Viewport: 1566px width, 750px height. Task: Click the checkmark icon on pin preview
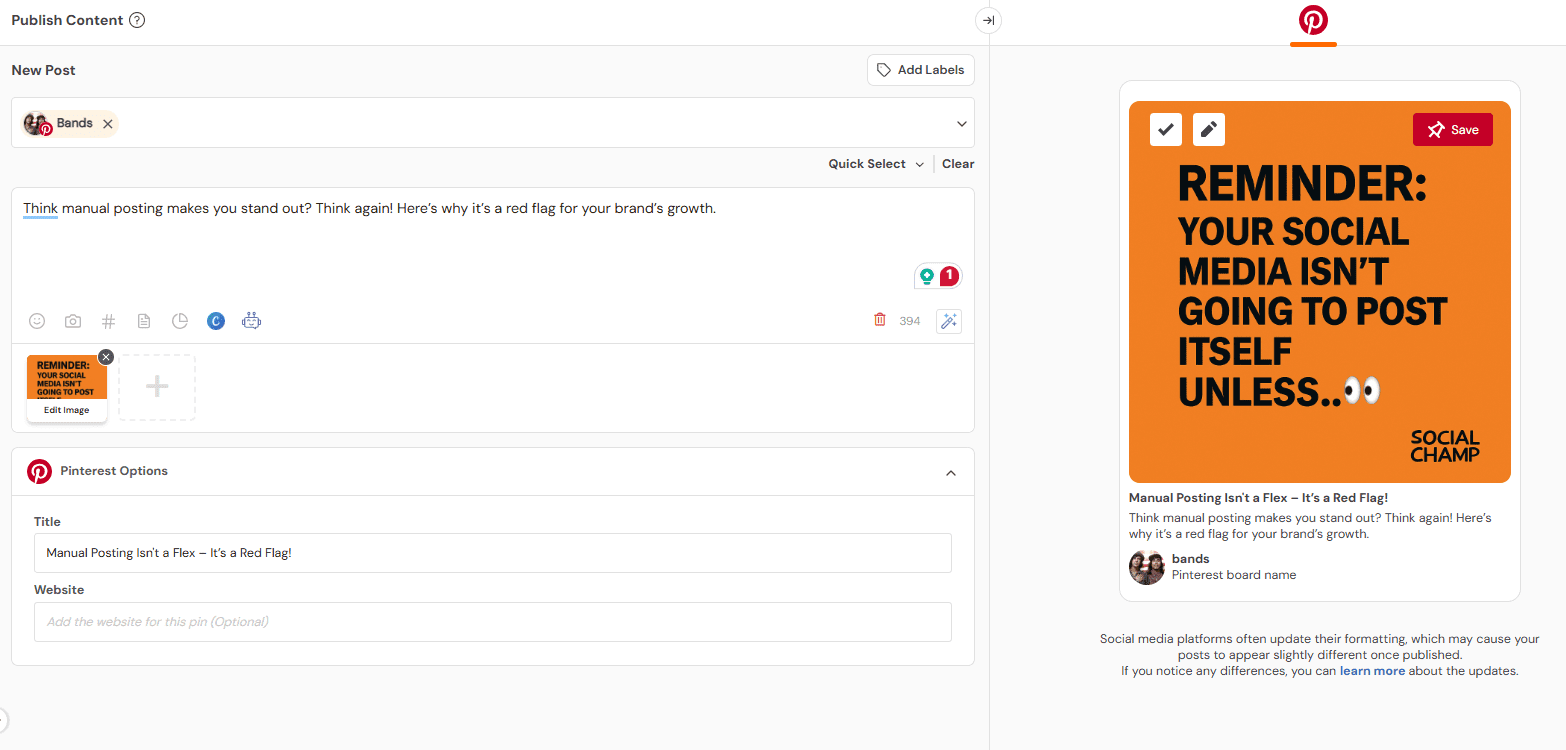click(1166, 130)
